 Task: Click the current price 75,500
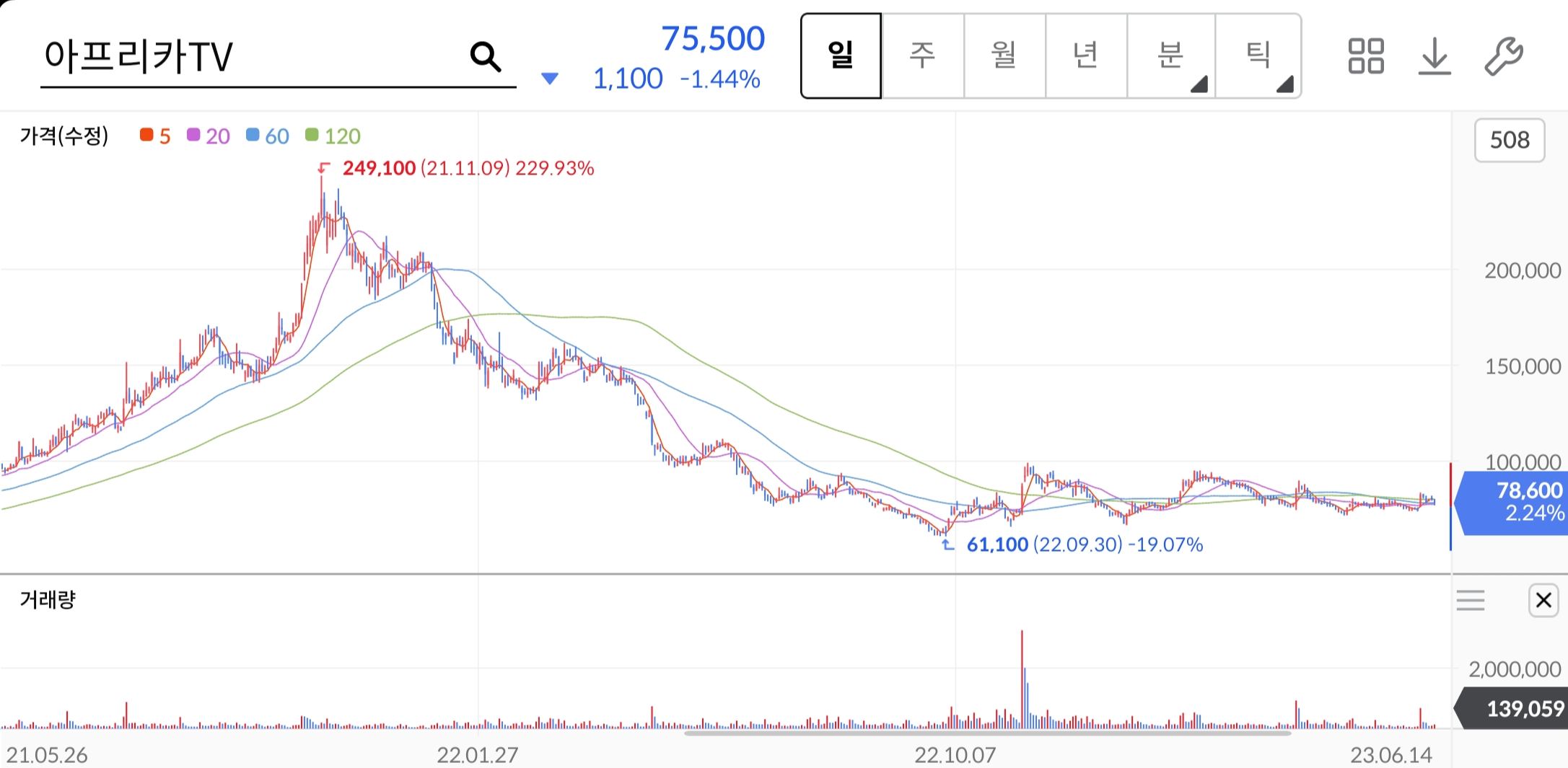coord(713,39)
